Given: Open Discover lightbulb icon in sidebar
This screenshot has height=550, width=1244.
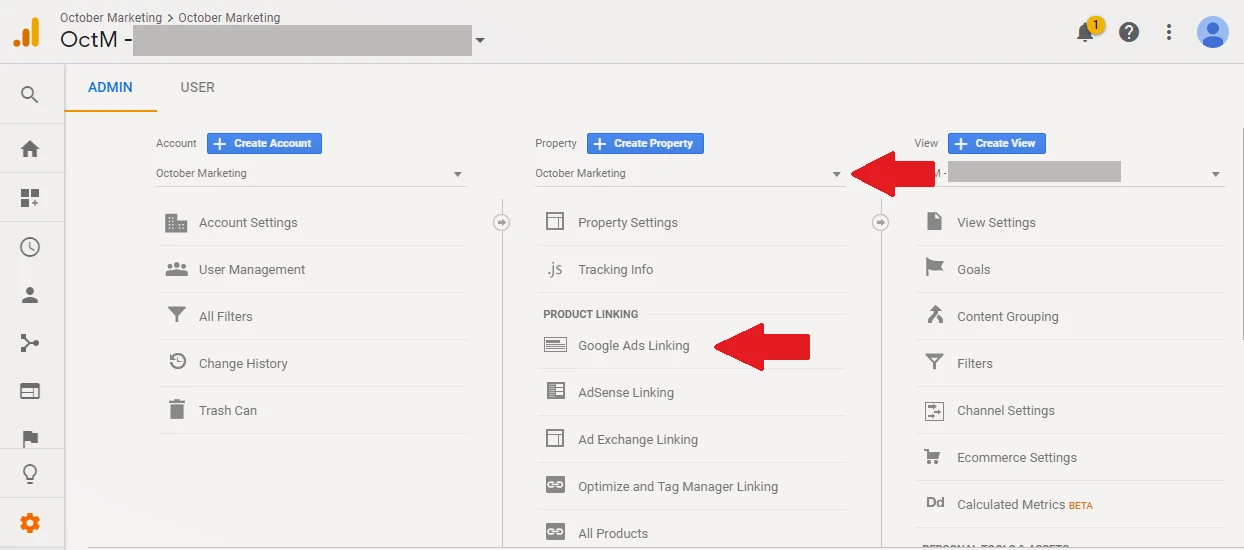Looking at the screenshot, I should [30, 474].
